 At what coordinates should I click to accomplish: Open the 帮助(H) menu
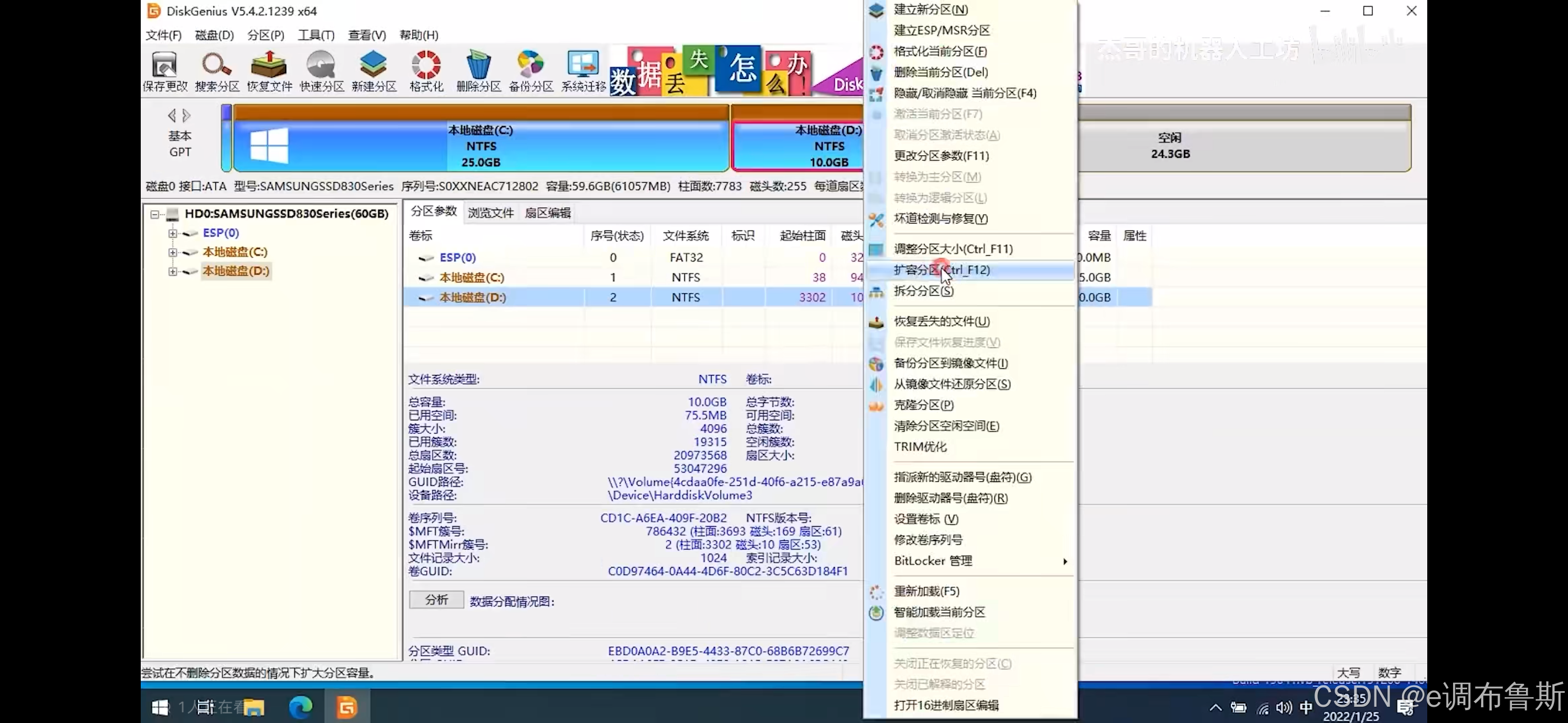click(x=419, y=35)
